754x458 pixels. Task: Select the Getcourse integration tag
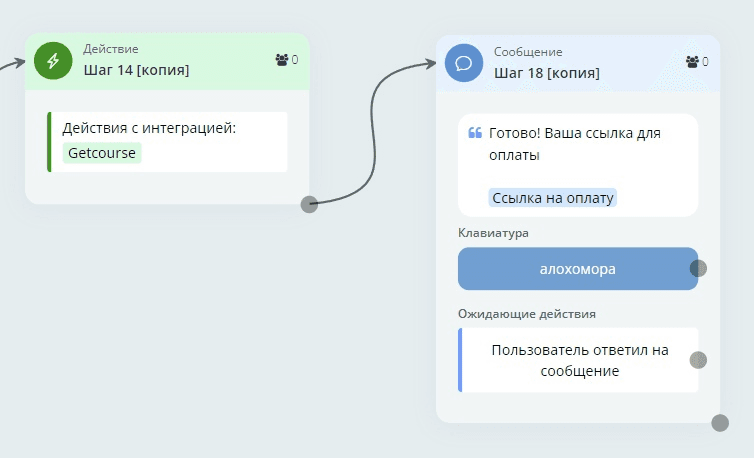(x=102, y=153)
